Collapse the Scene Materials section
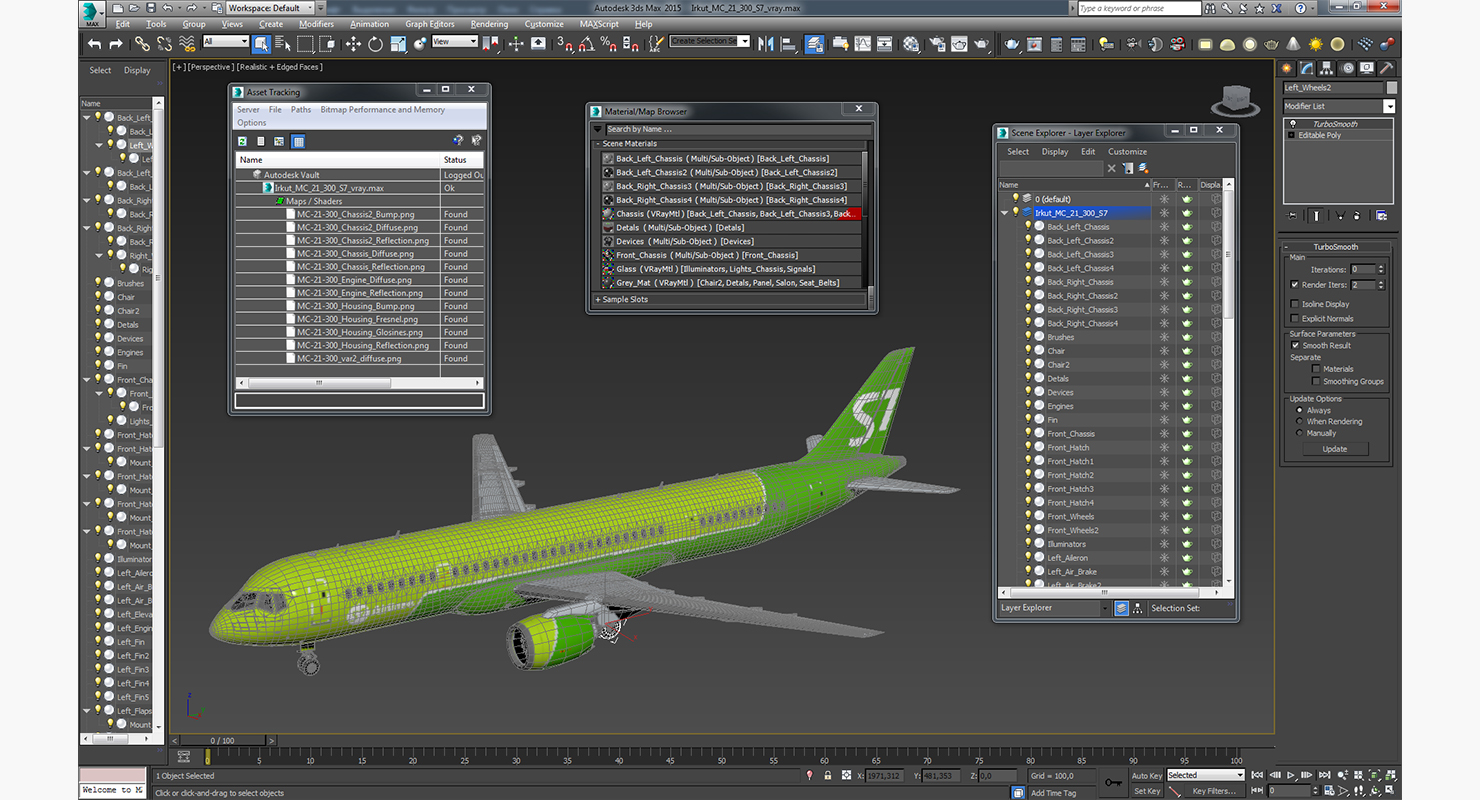Viewport: 1480px width, 800px height. tap(598, 144)
